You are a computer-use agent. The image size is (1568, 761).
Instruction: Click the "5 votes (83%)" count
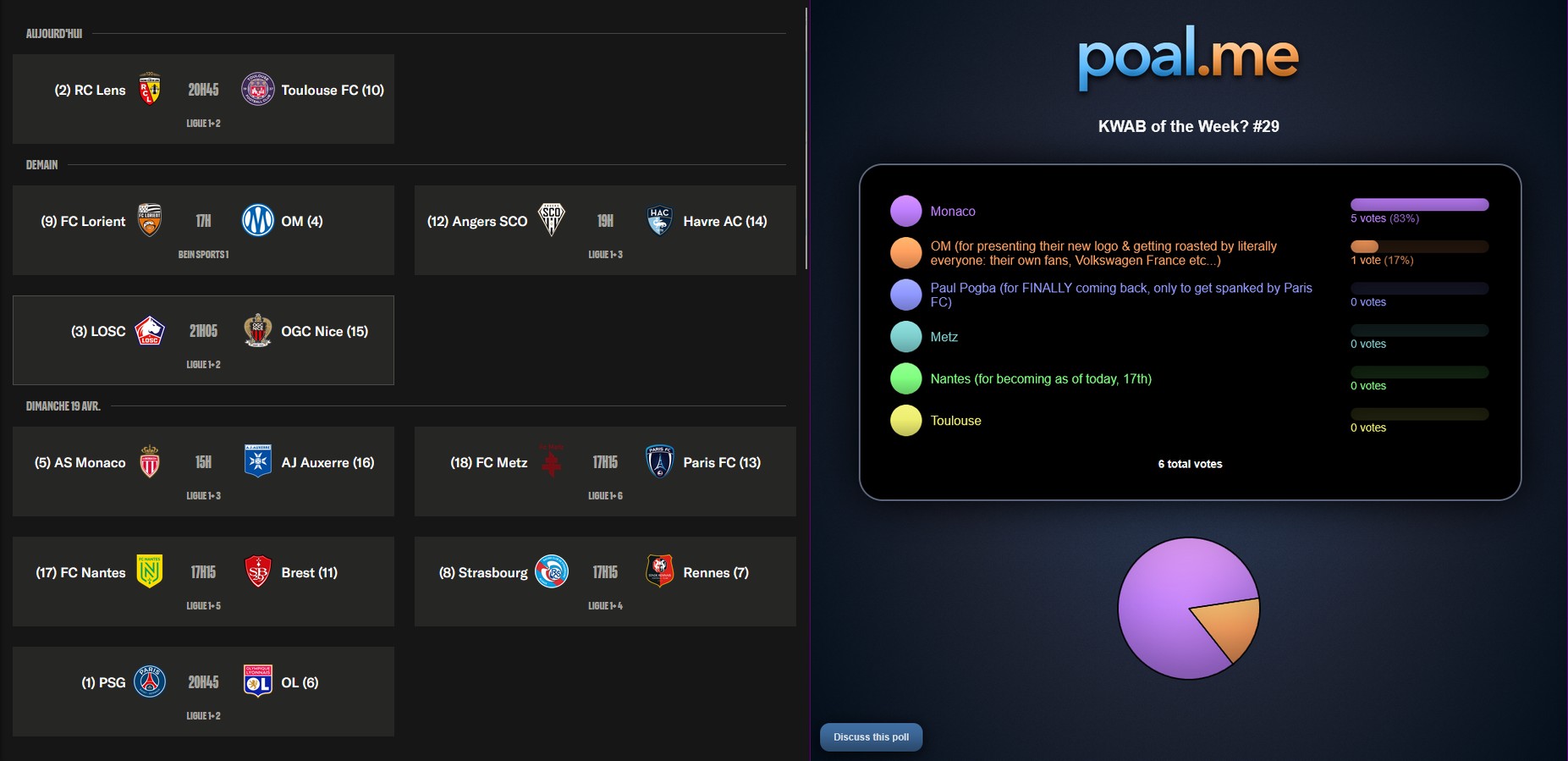[x=1384, y=218]
